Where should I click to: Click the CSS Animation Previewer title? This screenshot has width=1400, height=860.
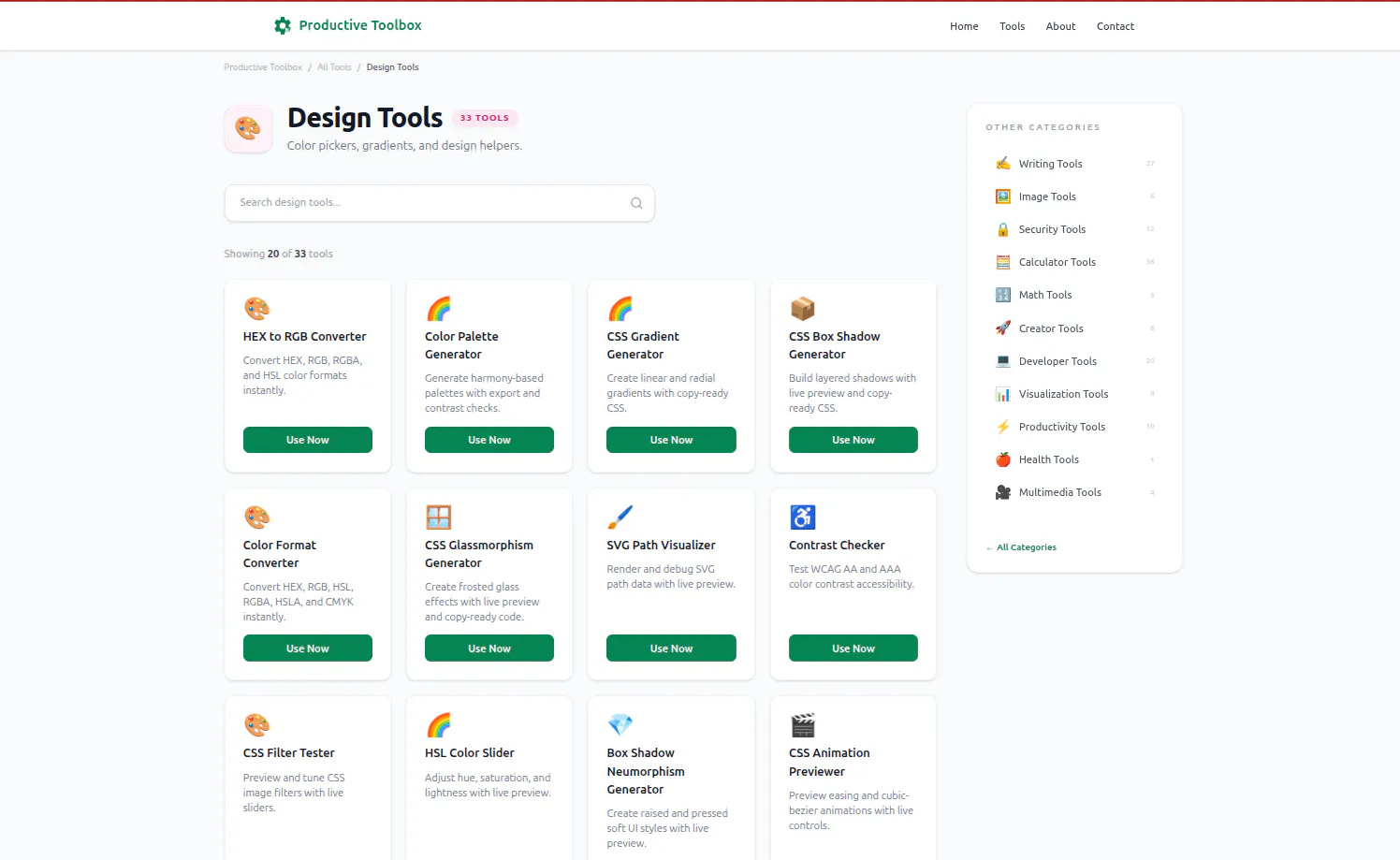click(x=829, y=762)
